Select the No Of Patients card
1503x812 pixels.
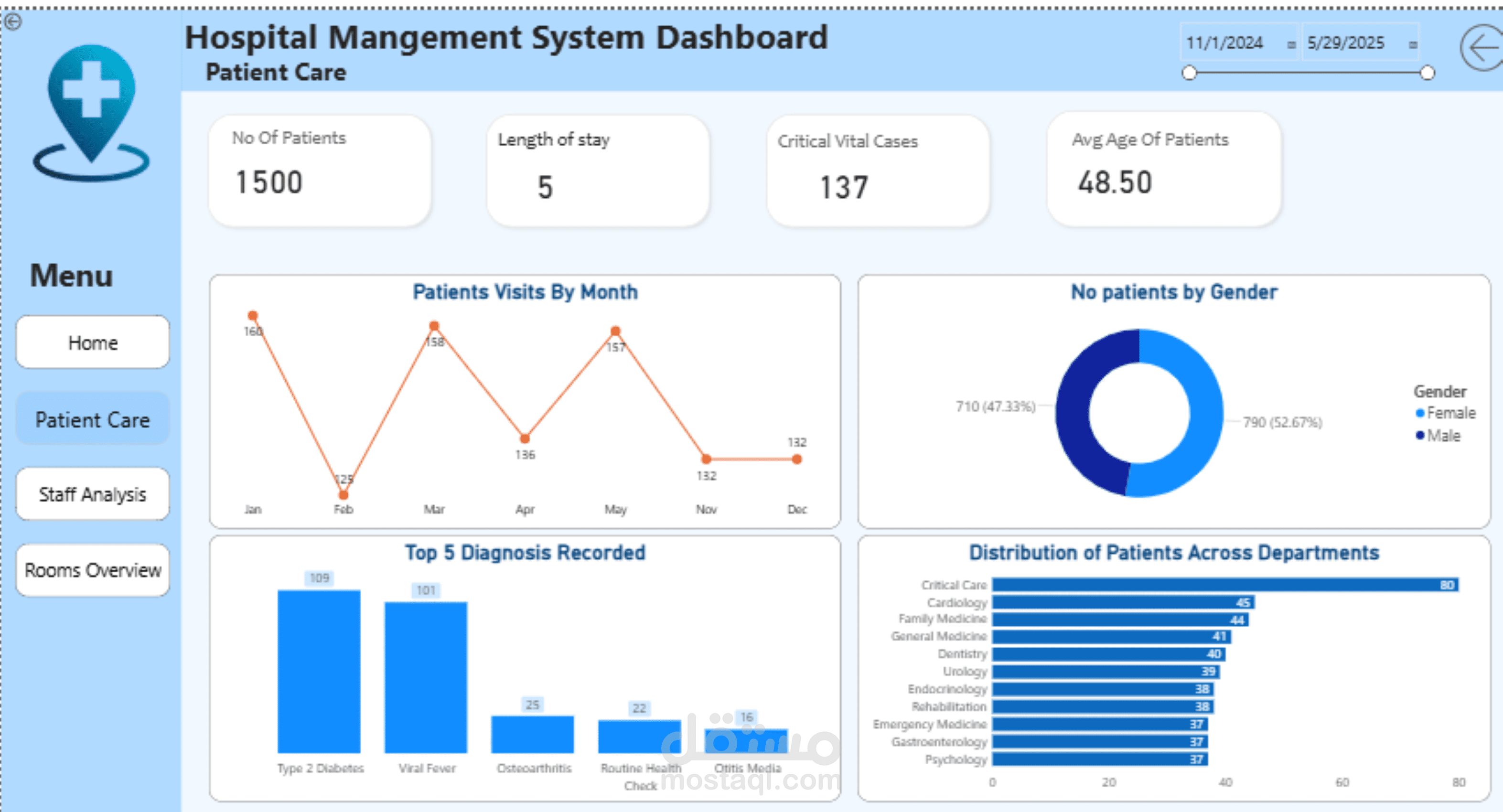(x=320, y=171)
